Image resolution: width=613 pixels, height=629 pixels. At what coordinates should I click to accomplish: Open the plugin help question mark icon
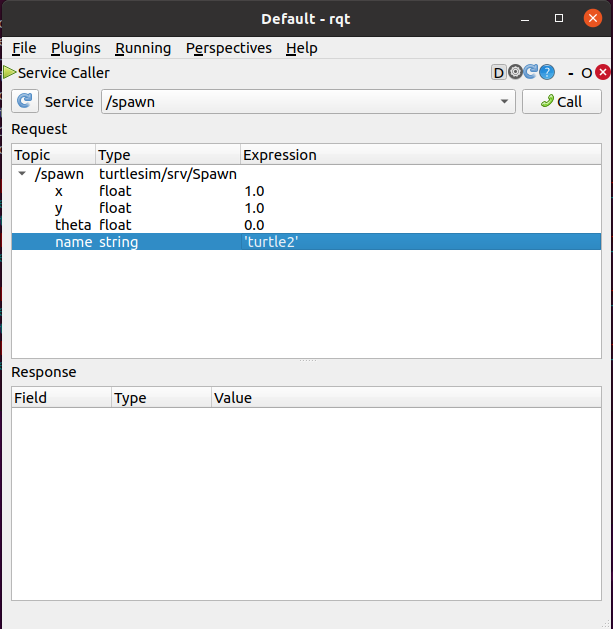pyautogui.click(x=547, y=73)
